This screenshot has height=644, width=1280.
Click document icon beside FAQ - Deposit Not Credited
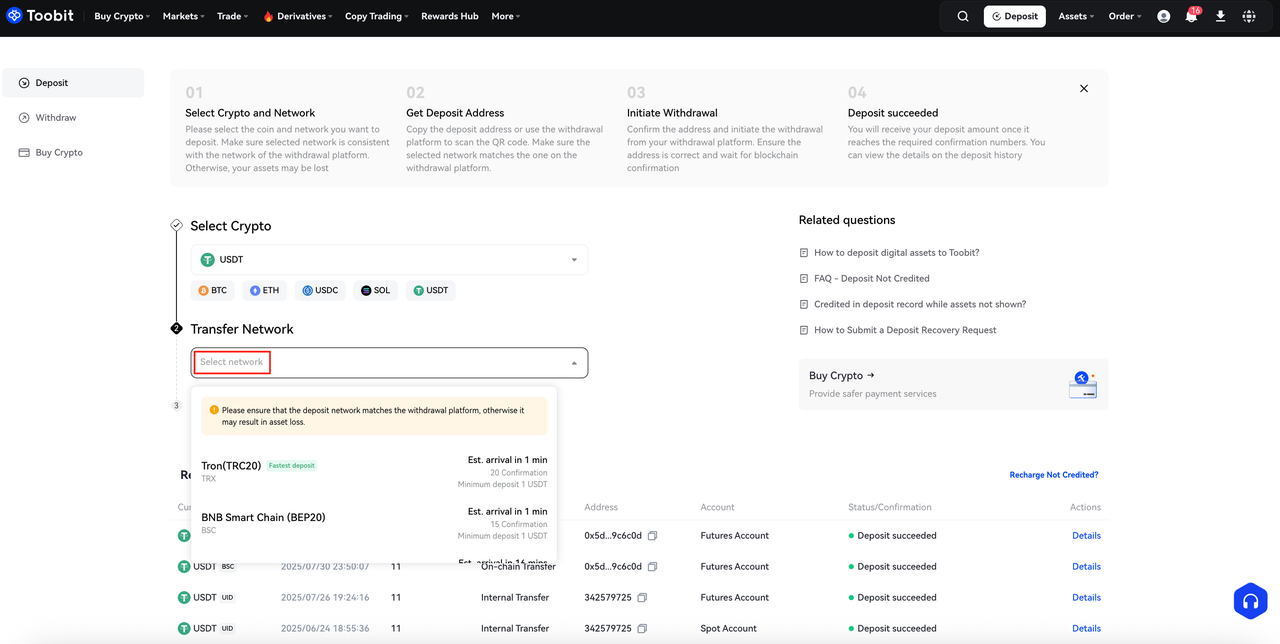tap(804, 279)
